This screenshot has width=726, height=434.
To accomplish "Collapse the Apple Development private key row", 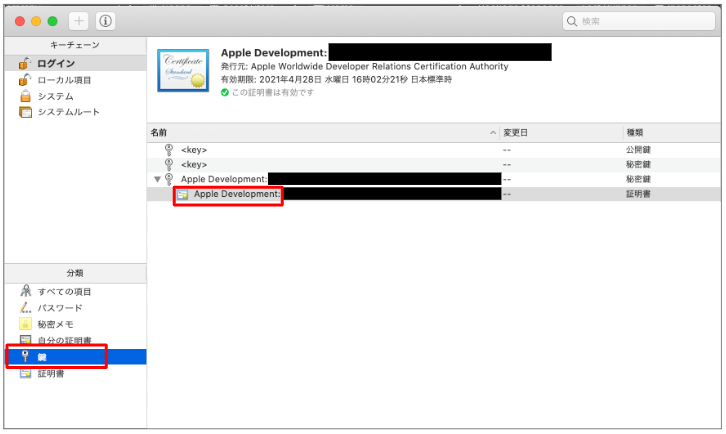I will (157, 179).
